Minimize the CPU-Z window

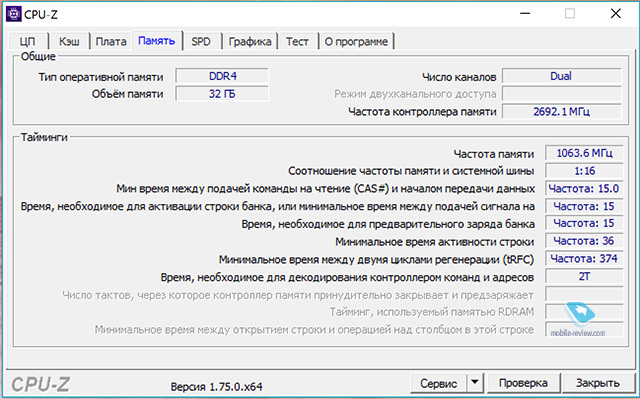tap(525, 13)
